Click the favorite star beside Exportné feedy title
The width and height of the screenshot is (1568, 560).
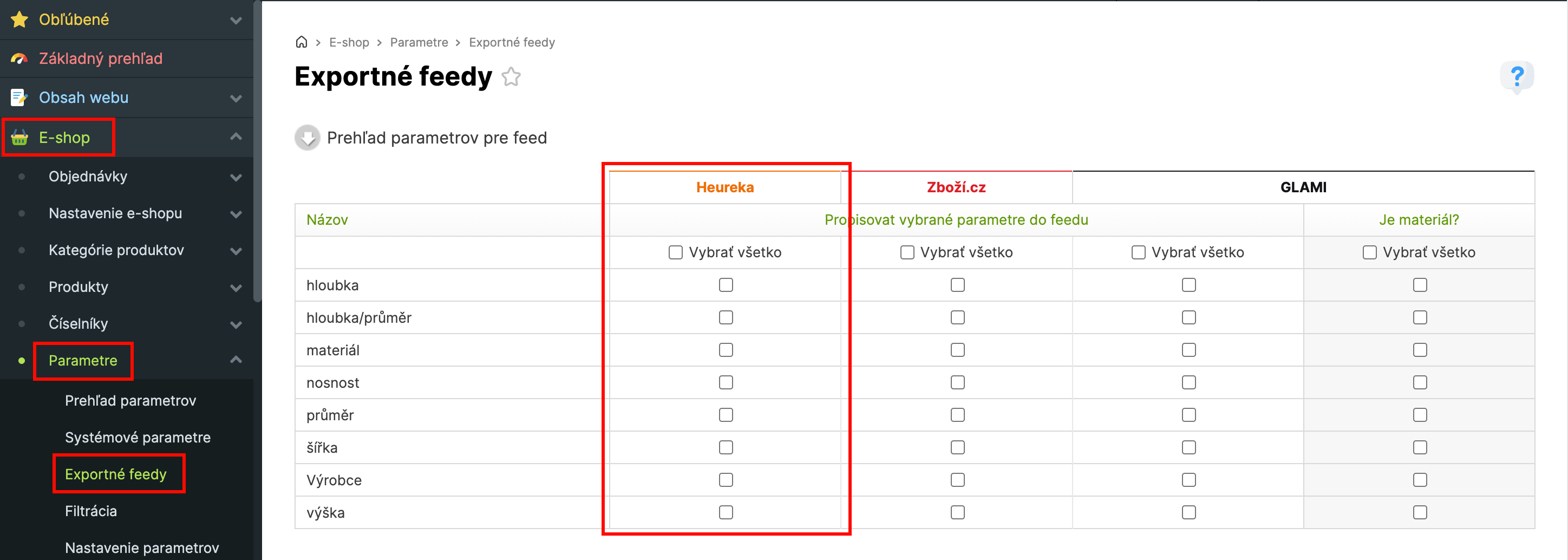tap(511, 77)
